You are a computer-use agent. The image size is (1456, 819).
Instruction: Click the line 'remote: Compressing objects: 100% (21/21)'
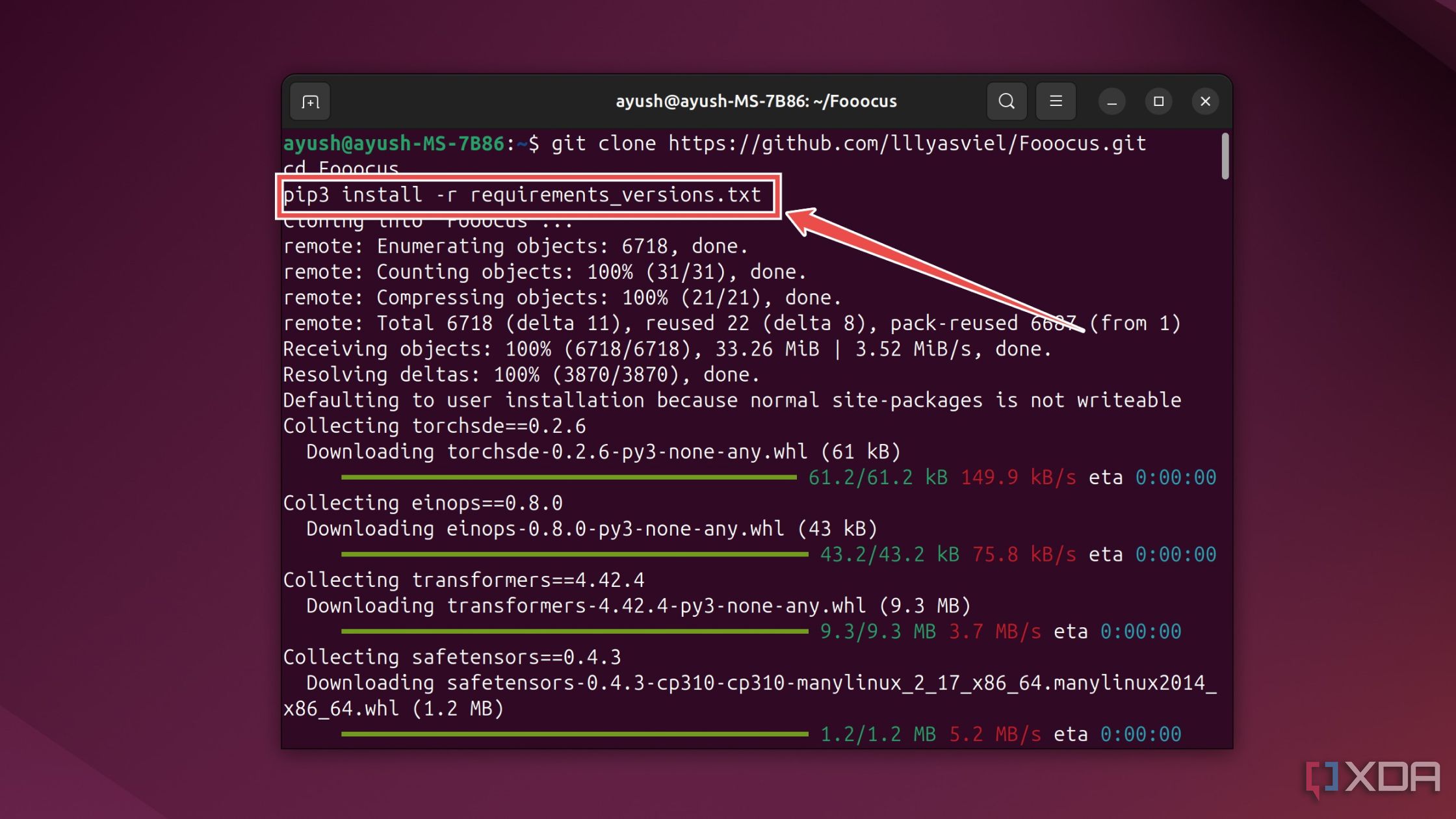point(562,297)
